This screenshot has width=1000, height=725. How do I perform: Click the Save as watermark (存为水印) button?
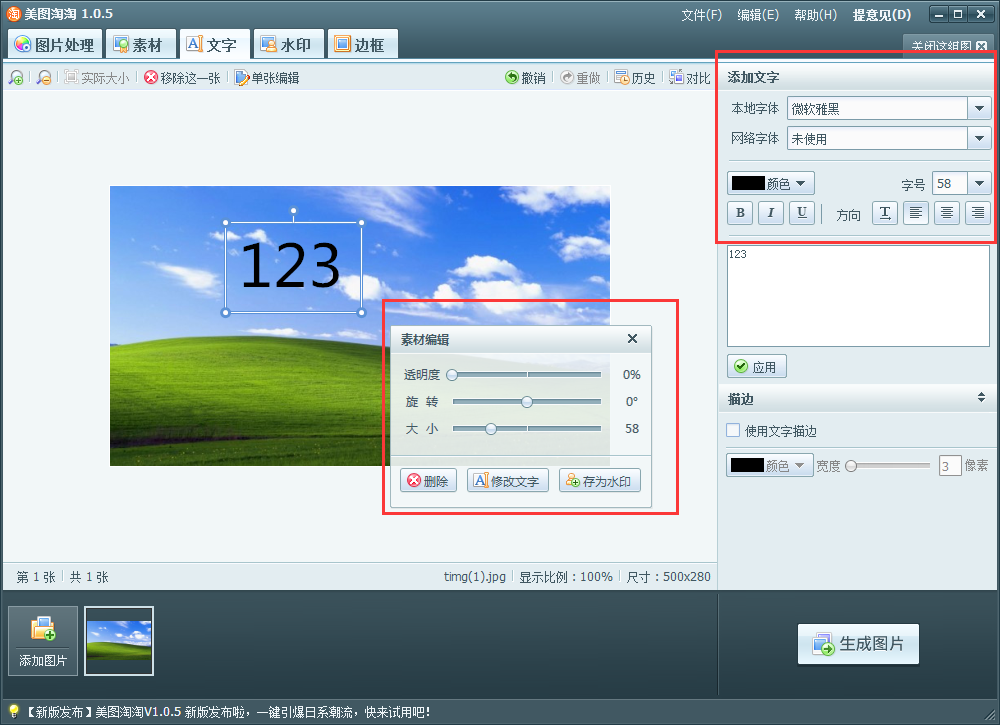(x=599, y=480)
